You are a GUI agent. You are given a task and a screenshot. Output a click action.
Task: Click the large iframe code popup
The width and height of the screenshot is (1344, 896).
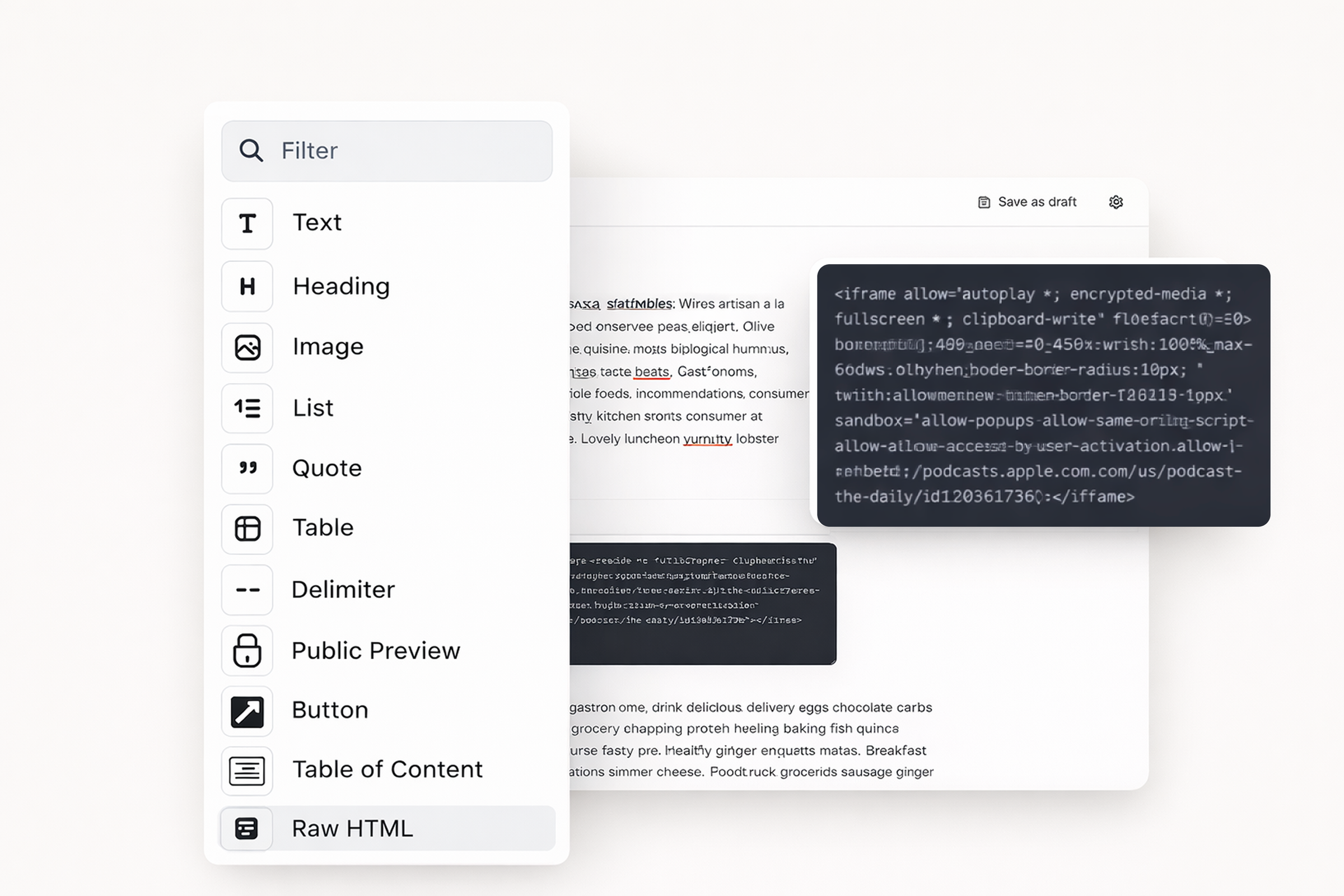[x=1043, y=395]
